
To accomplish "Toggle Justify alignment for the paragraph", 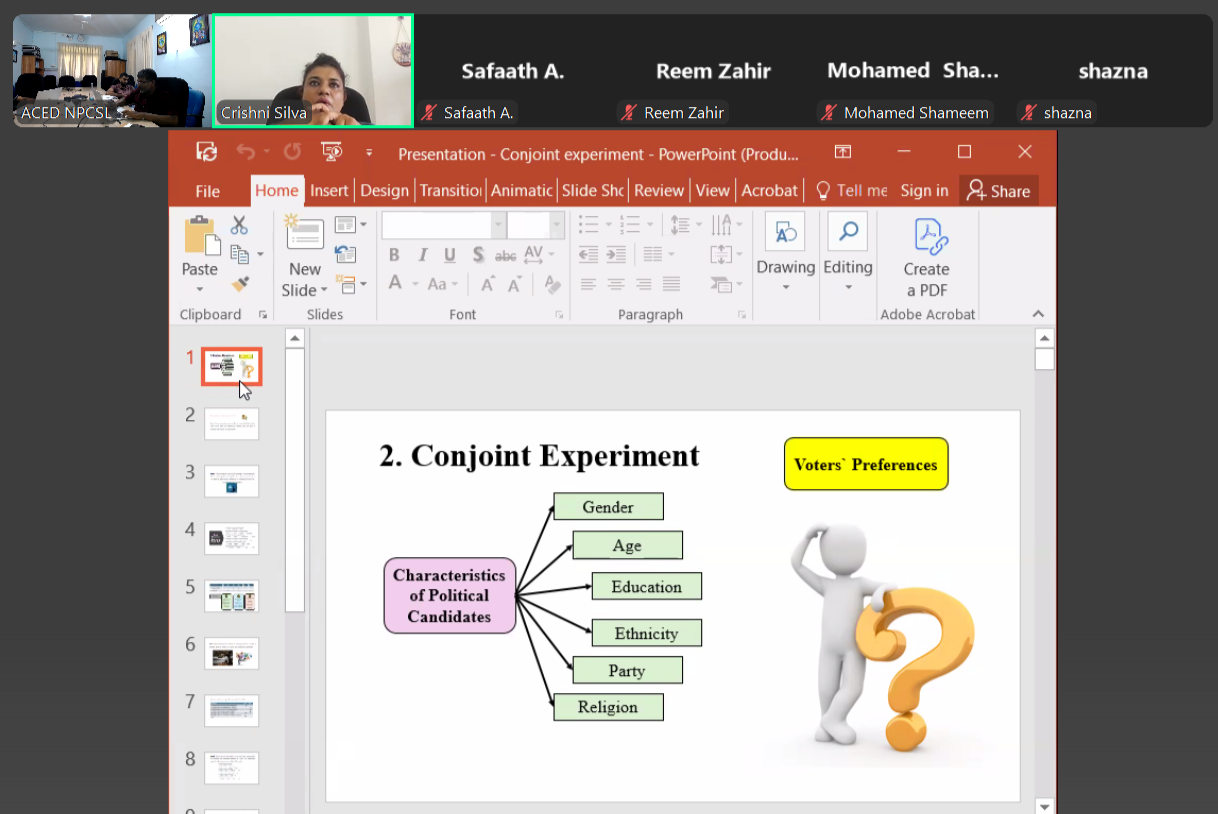I will coord(671,284).
